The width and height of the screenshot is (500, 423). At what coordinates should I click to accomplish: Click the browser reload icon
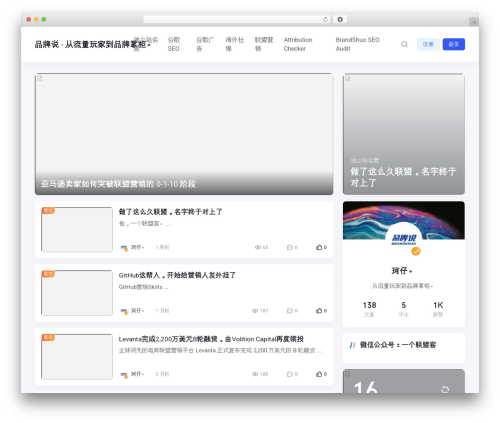pyautogui.click(x=325, y=19)
